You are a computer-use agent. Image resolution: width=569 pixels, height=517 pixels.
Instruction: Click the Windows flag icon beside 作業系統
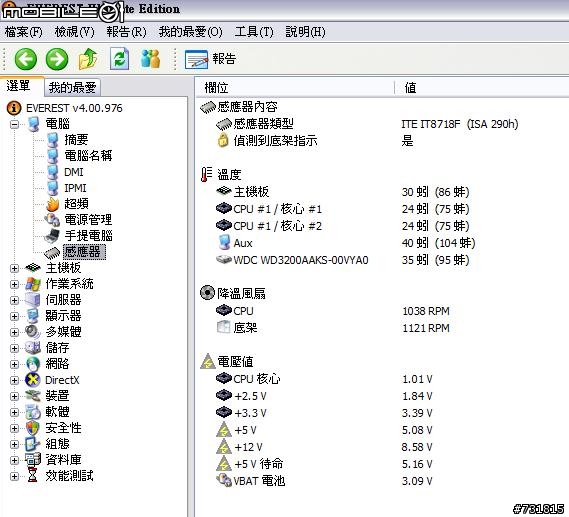coord(33,284)
